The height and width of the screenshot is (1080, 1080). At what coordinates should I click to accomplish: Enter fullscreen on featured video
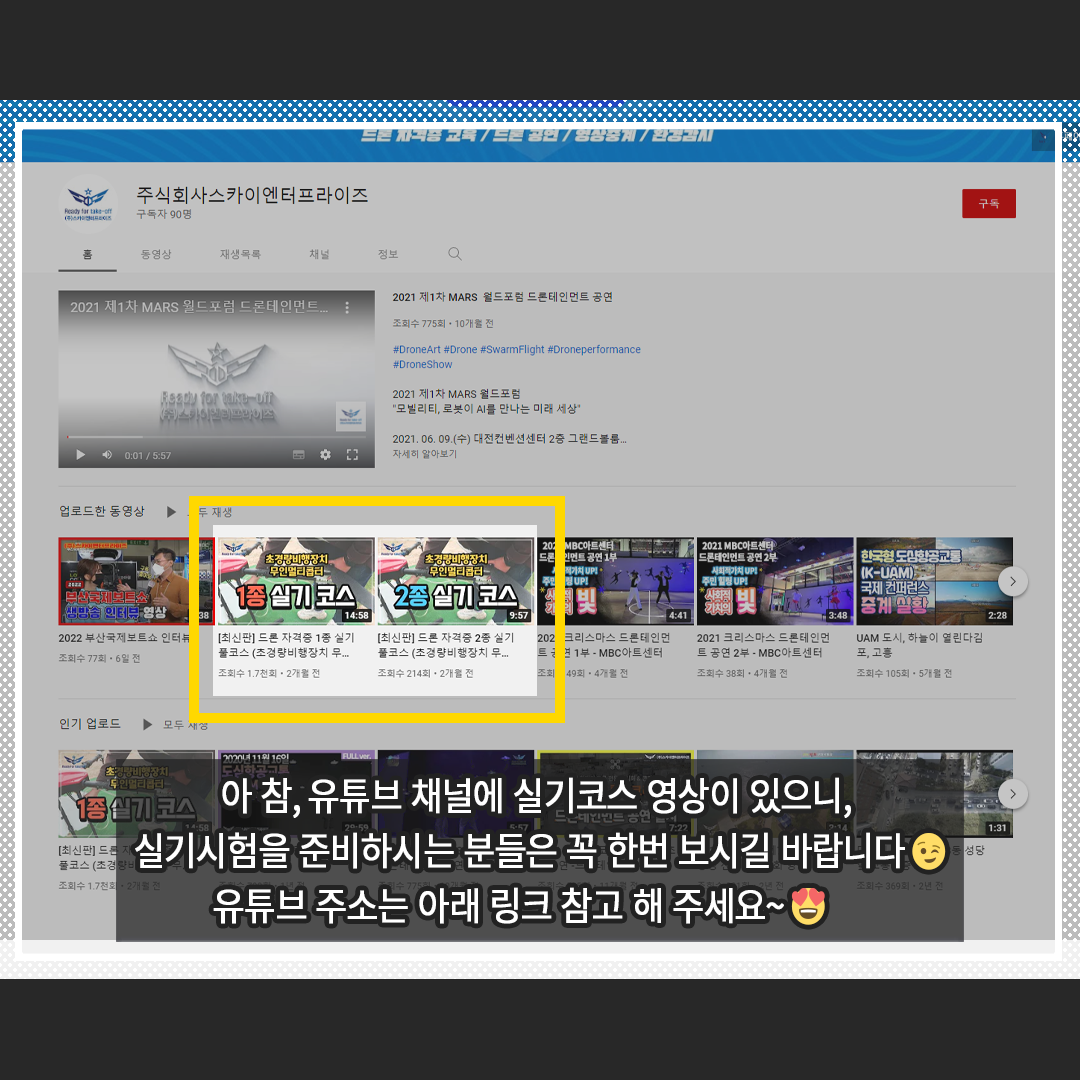coord(352,455)
